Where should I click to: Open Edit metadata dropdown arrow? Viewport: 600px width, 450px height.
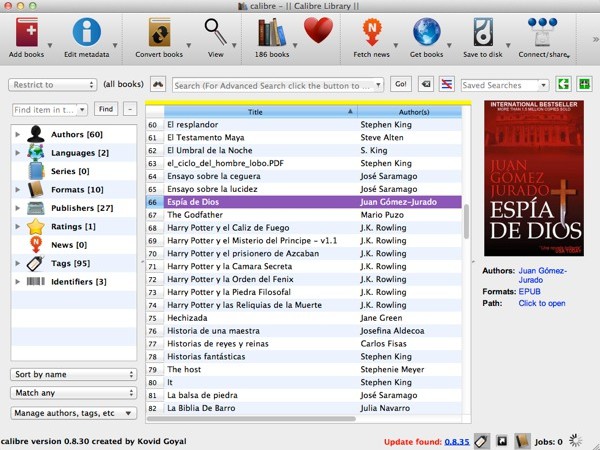[x=115, y=45]
